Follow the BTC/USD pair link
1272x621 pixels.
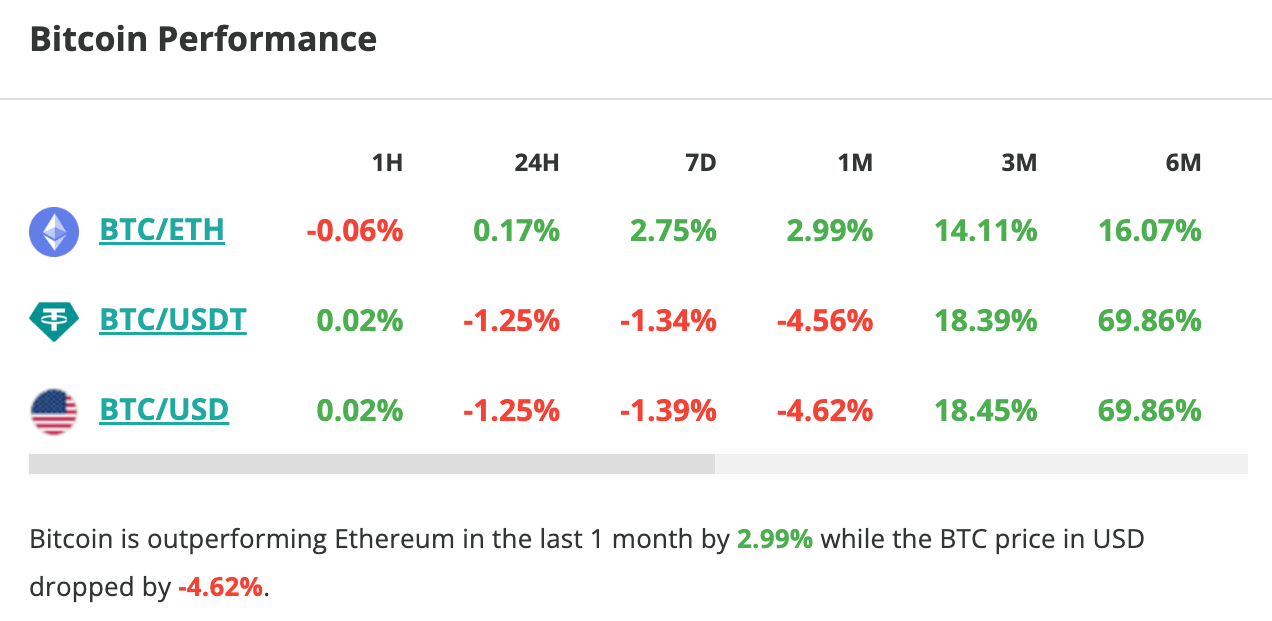pos(164,411)
